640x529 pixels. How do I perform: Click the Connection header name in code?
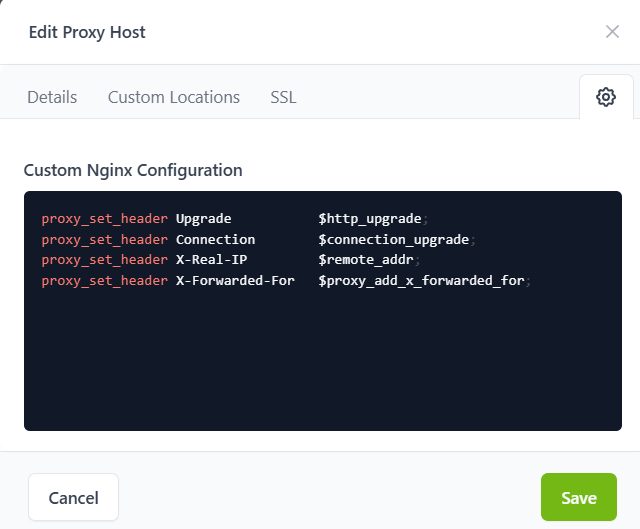click(215, 240)
